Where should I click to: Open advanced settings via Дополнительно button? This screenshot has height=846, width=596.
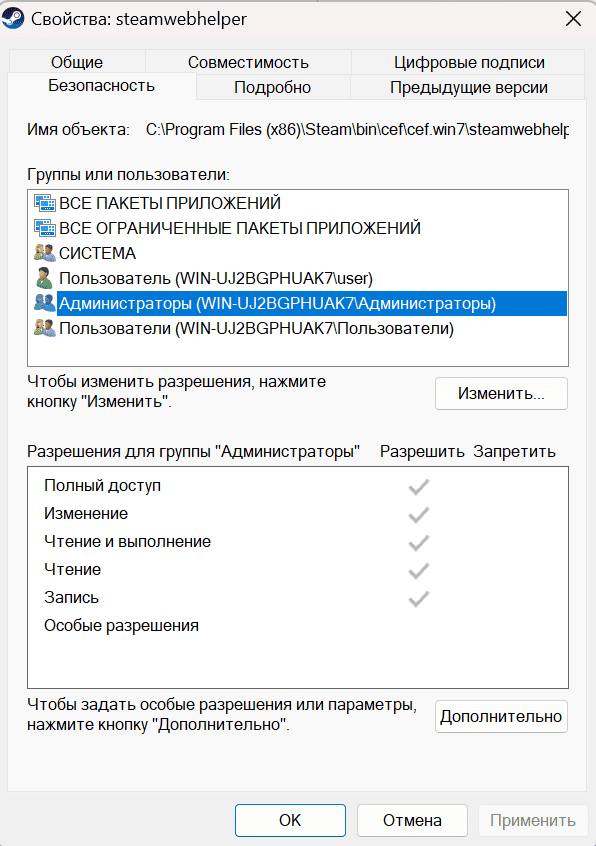click(x=501, y=717)
